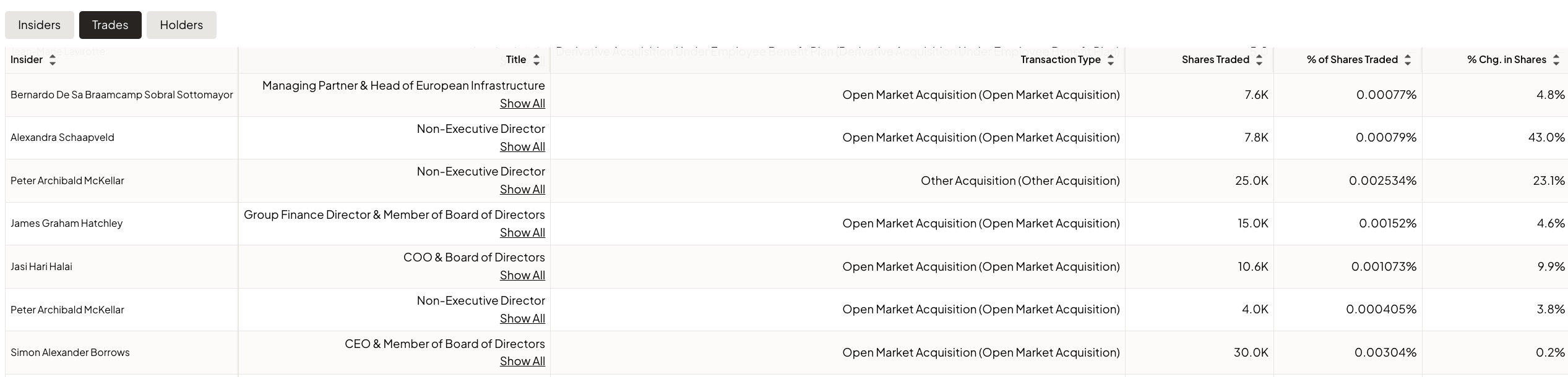Sort by % Chg. in Shares arrows
This screenshot has height=377, width=1568.
1556,60
